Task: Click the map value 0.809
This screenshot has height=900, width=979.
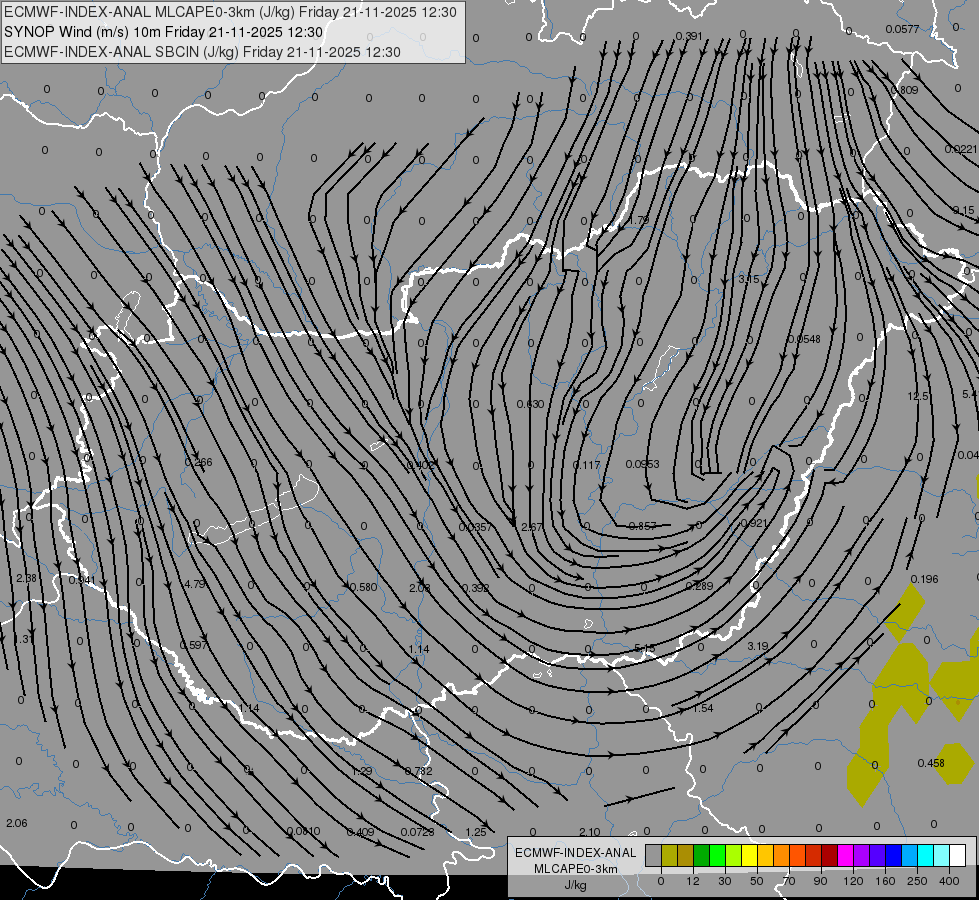Action: tap(905, 90)
